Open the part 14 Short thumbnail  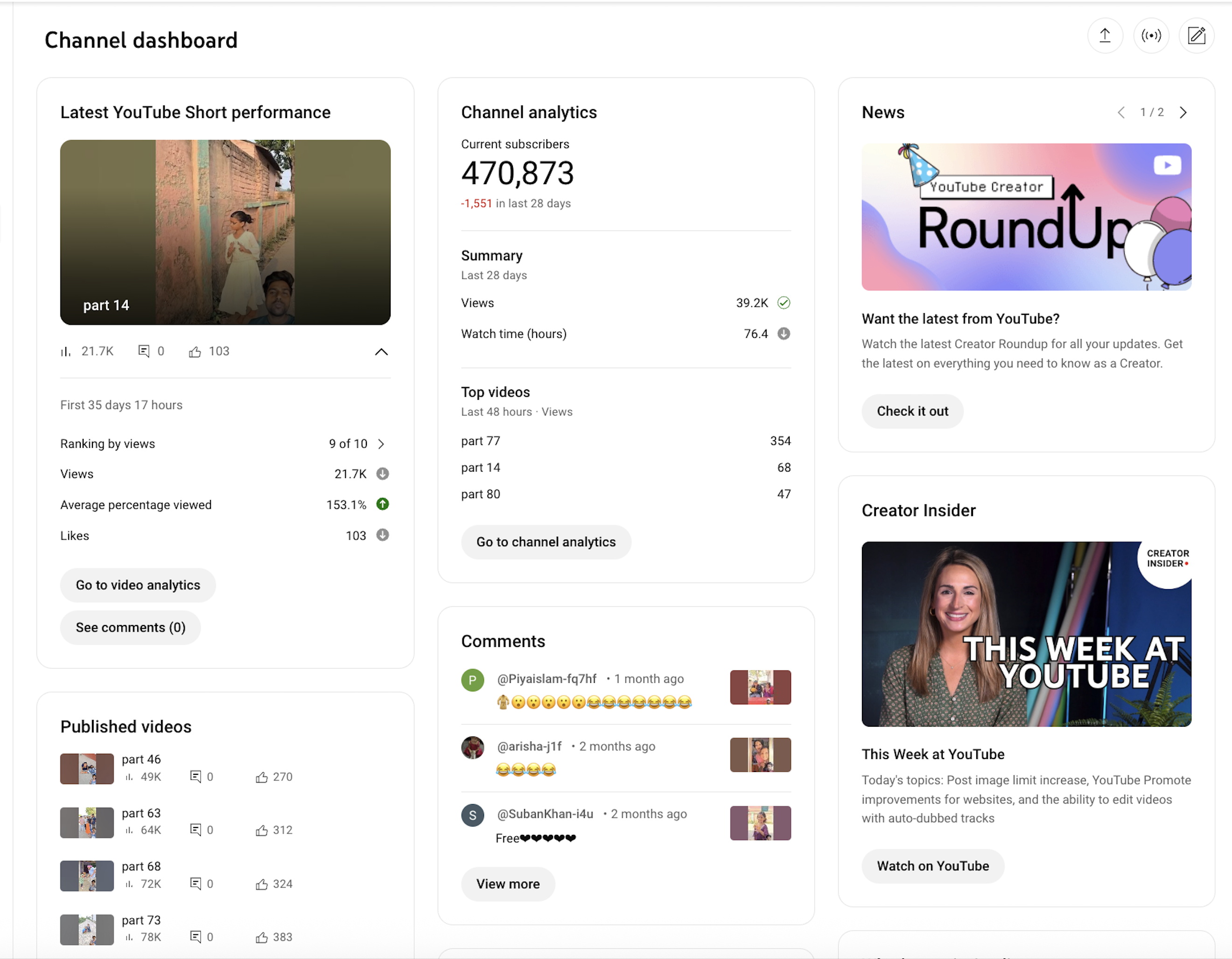tap(225, 232)
